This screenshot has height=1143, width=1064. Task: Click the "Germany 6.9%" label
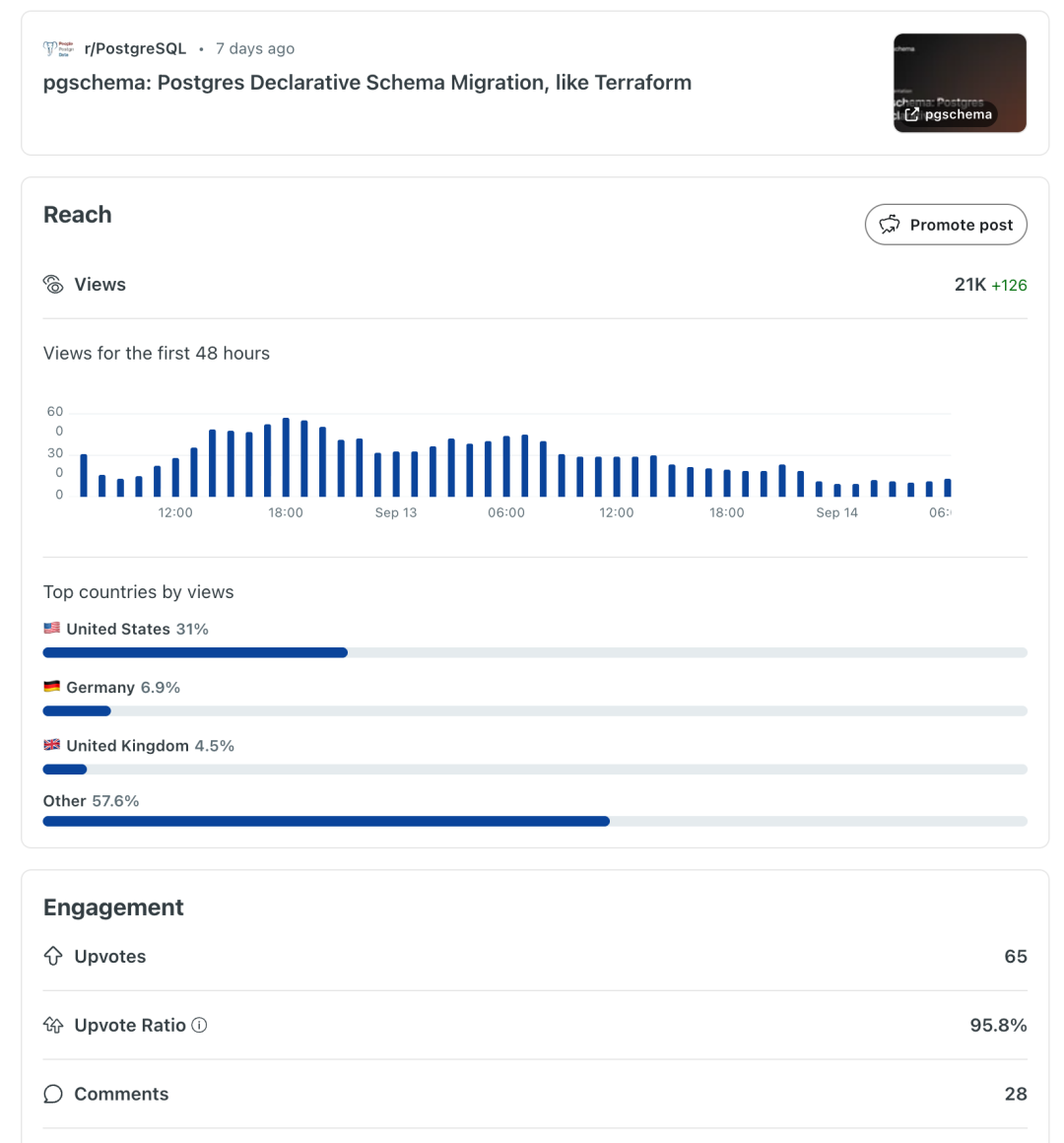tap(123, 687)
